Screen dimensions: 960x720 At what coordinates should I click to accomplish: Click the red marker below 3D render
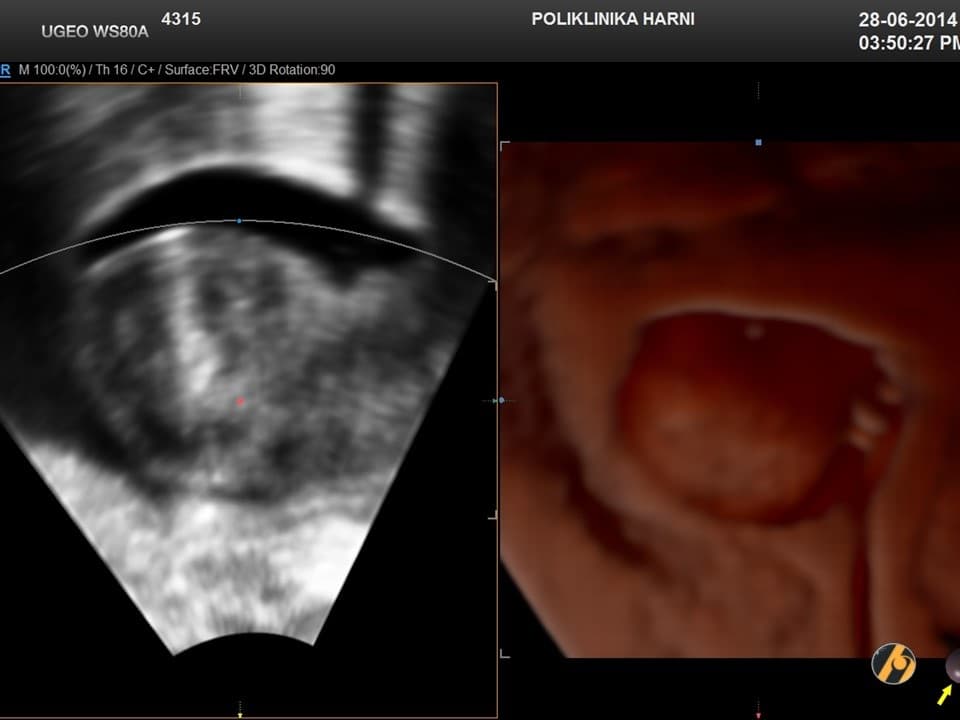click(x=758, y=714)
